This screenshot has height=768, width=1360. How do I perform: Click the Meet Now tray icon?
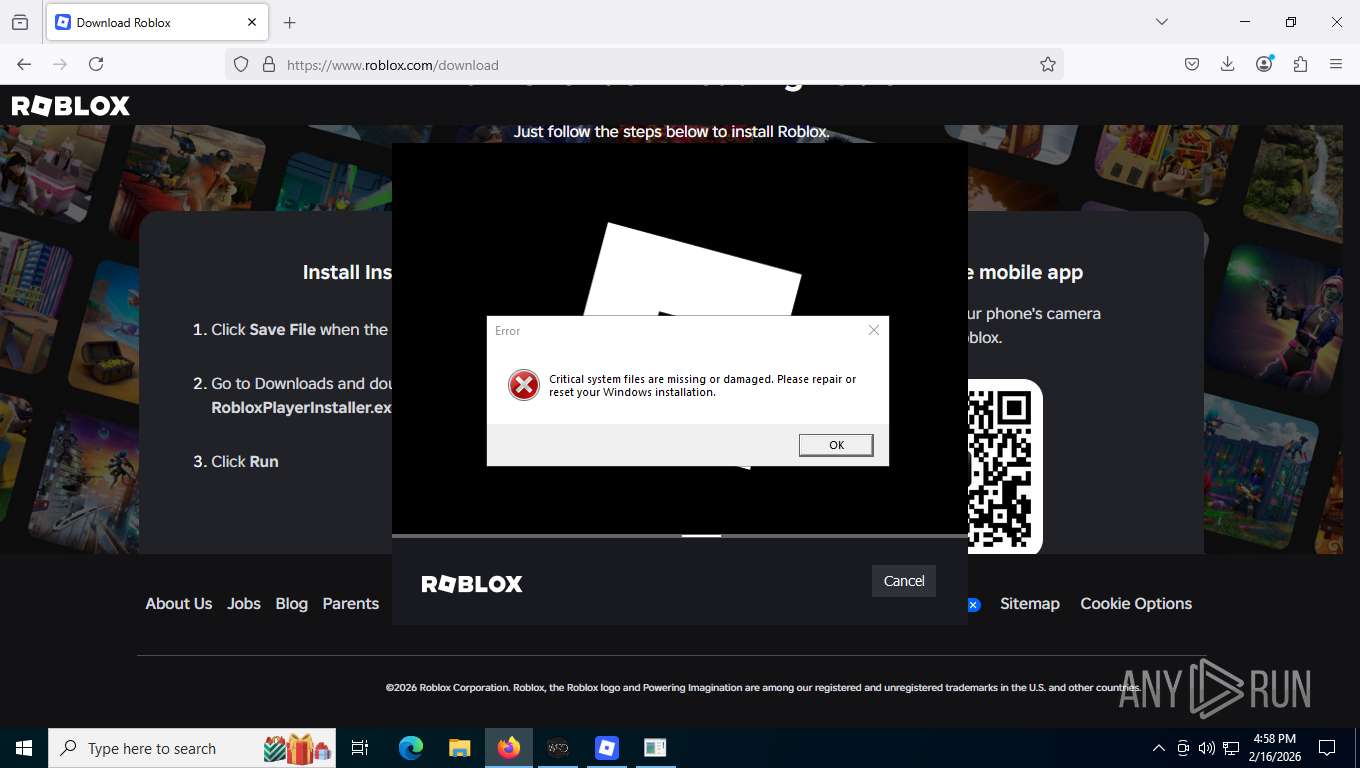point(1183,748)
